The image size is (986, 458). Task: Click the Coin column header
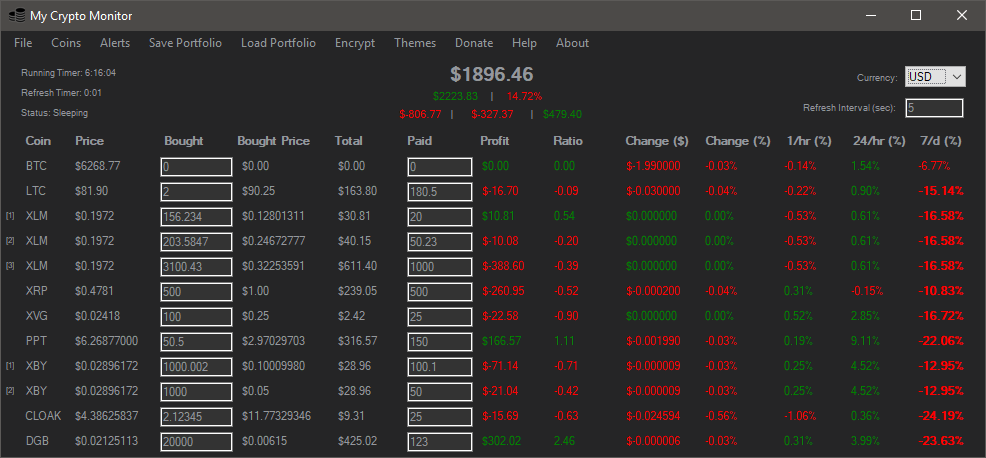[x=38, y=141]
